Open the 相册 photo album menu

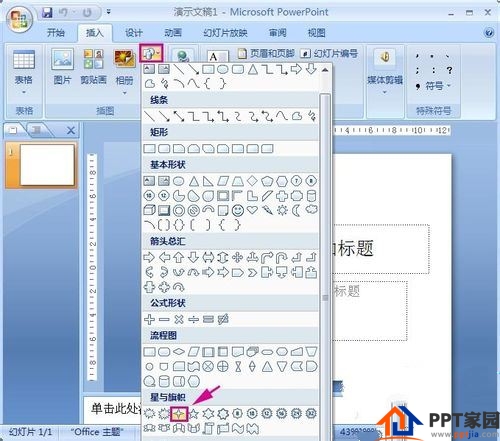click(124, 71)
